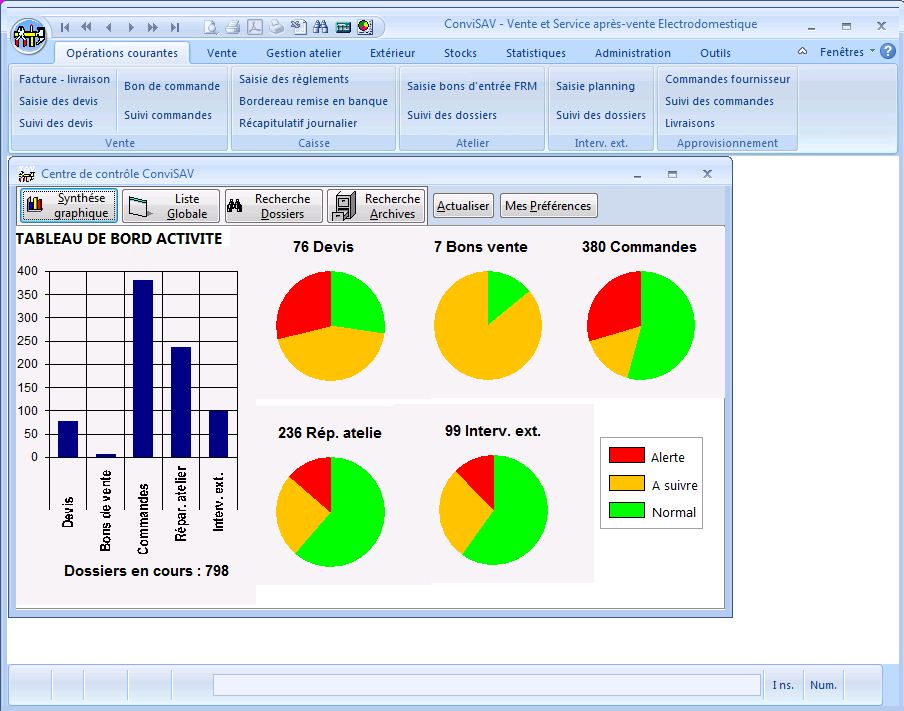The image size is (904, 711).
Task: Click the help question mark icon
Action: (888, 51)
